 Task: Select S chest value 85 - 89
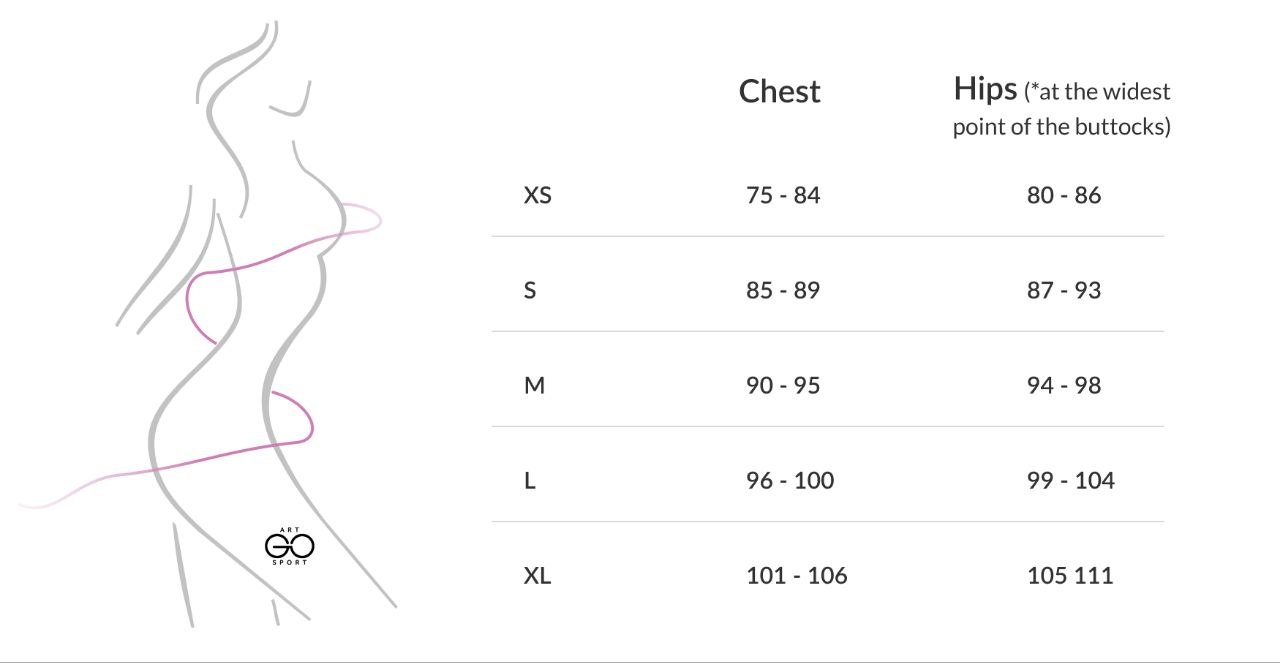point(783,290)
